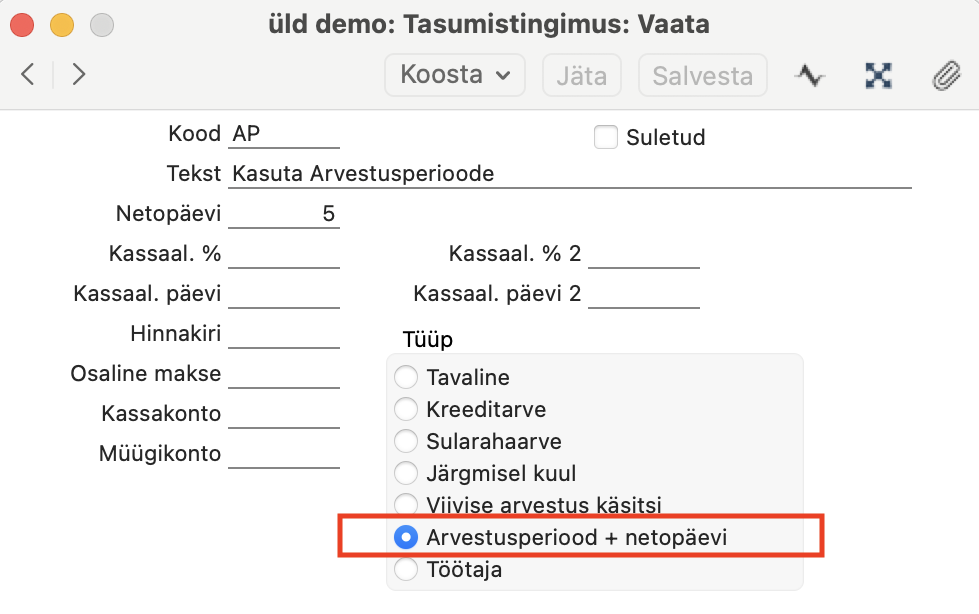Open attachments via the paperclip icon

tap(947, 76)
